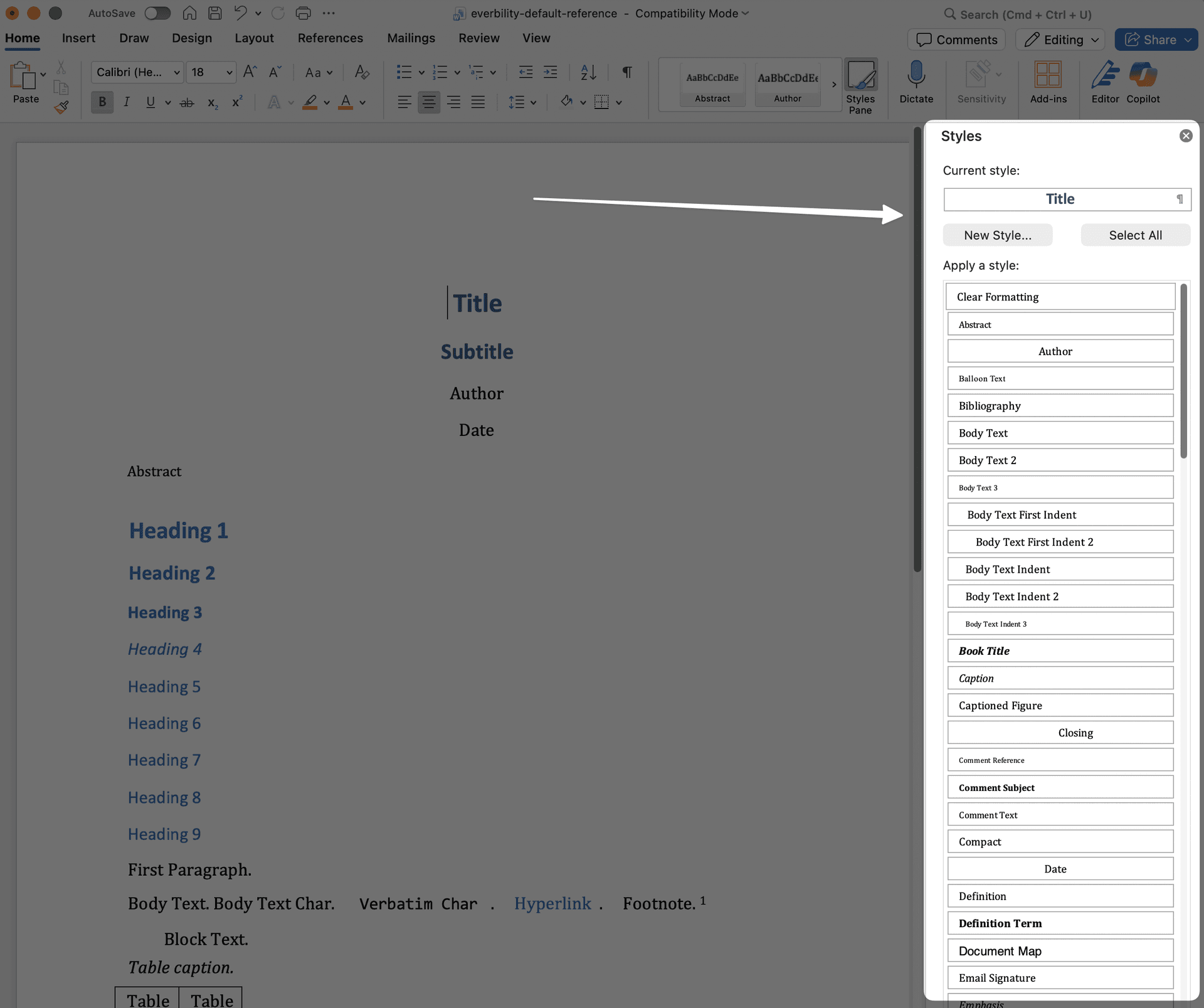Expand the font color dropdown
This screenshot has height=1008, width=1204.
(362, 102)
